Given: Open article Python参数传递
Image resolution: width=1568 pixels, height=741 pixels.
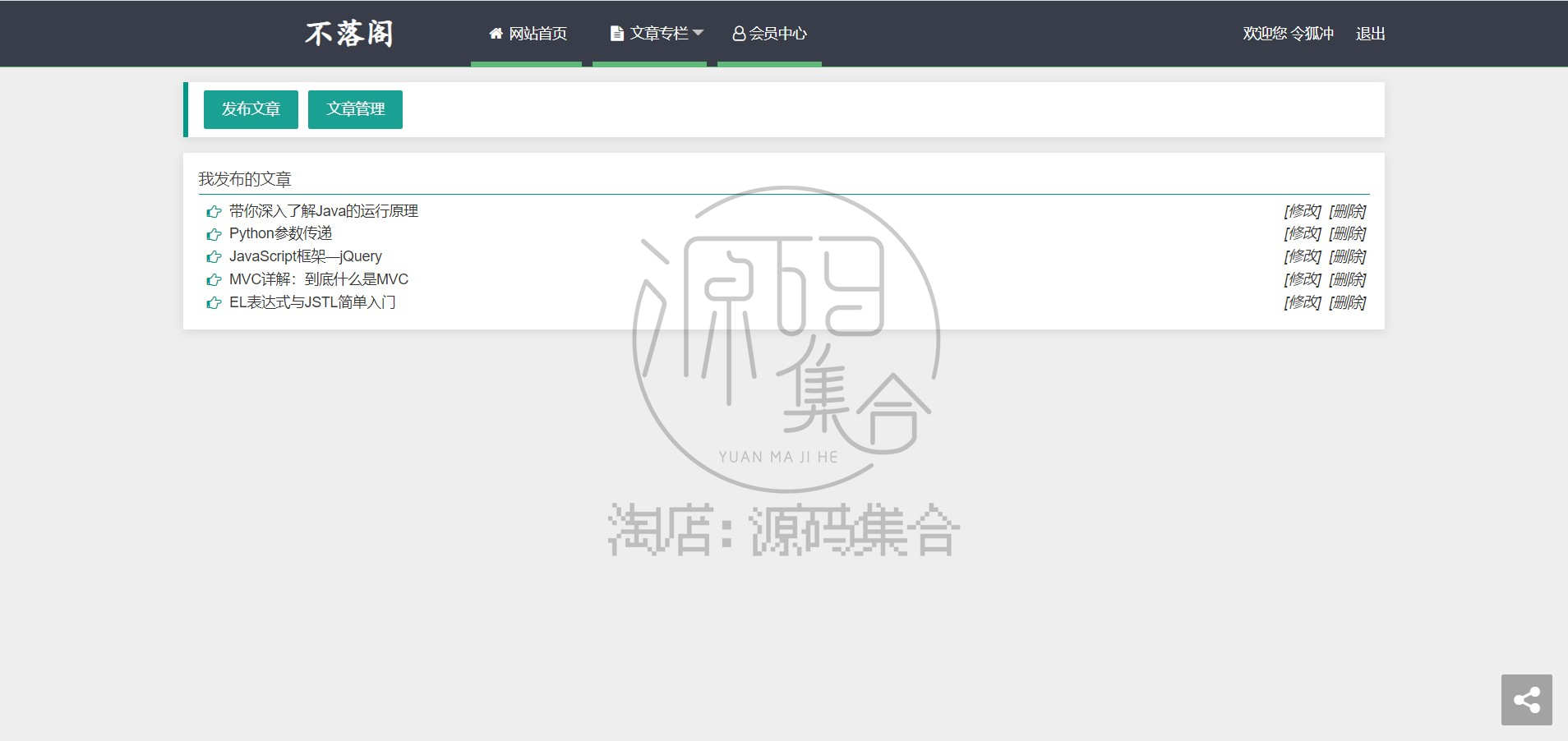Looking at the screenshot, I should click(280, 233).
